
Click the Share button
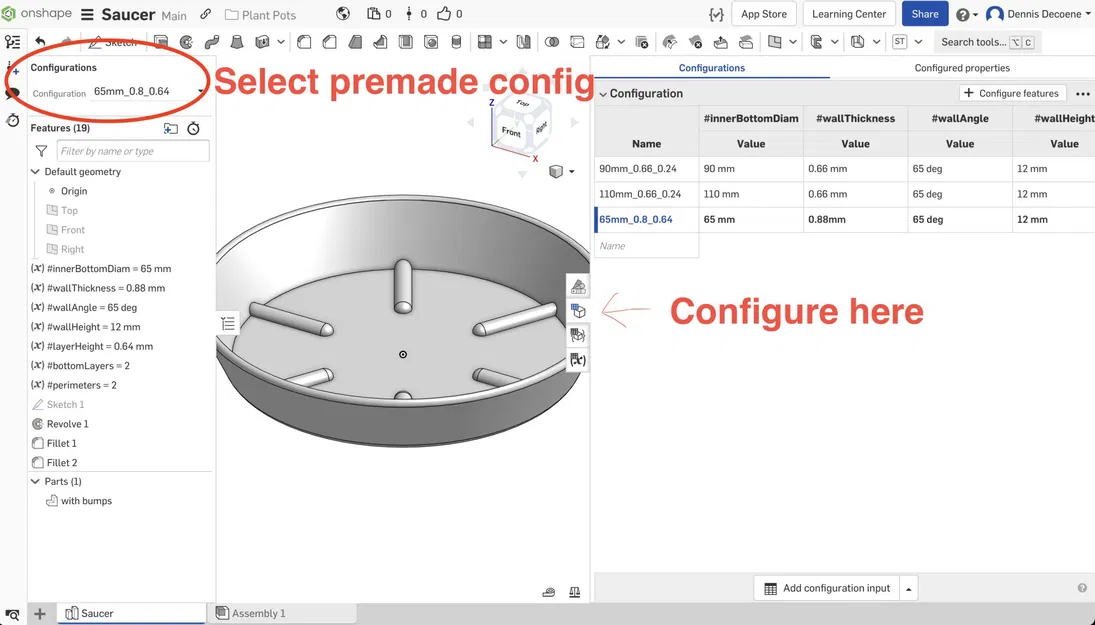(924, 13)
